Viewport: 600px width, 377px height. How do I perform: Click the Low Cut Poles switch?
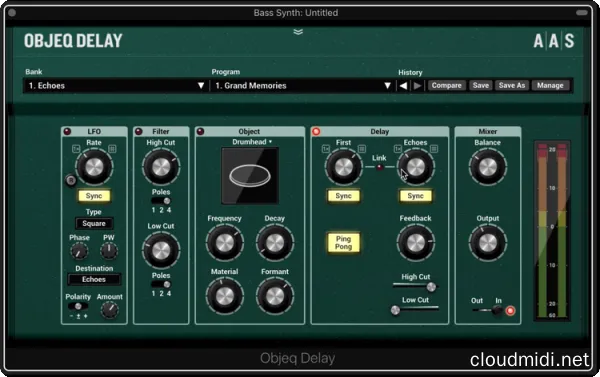coord(161,284)
